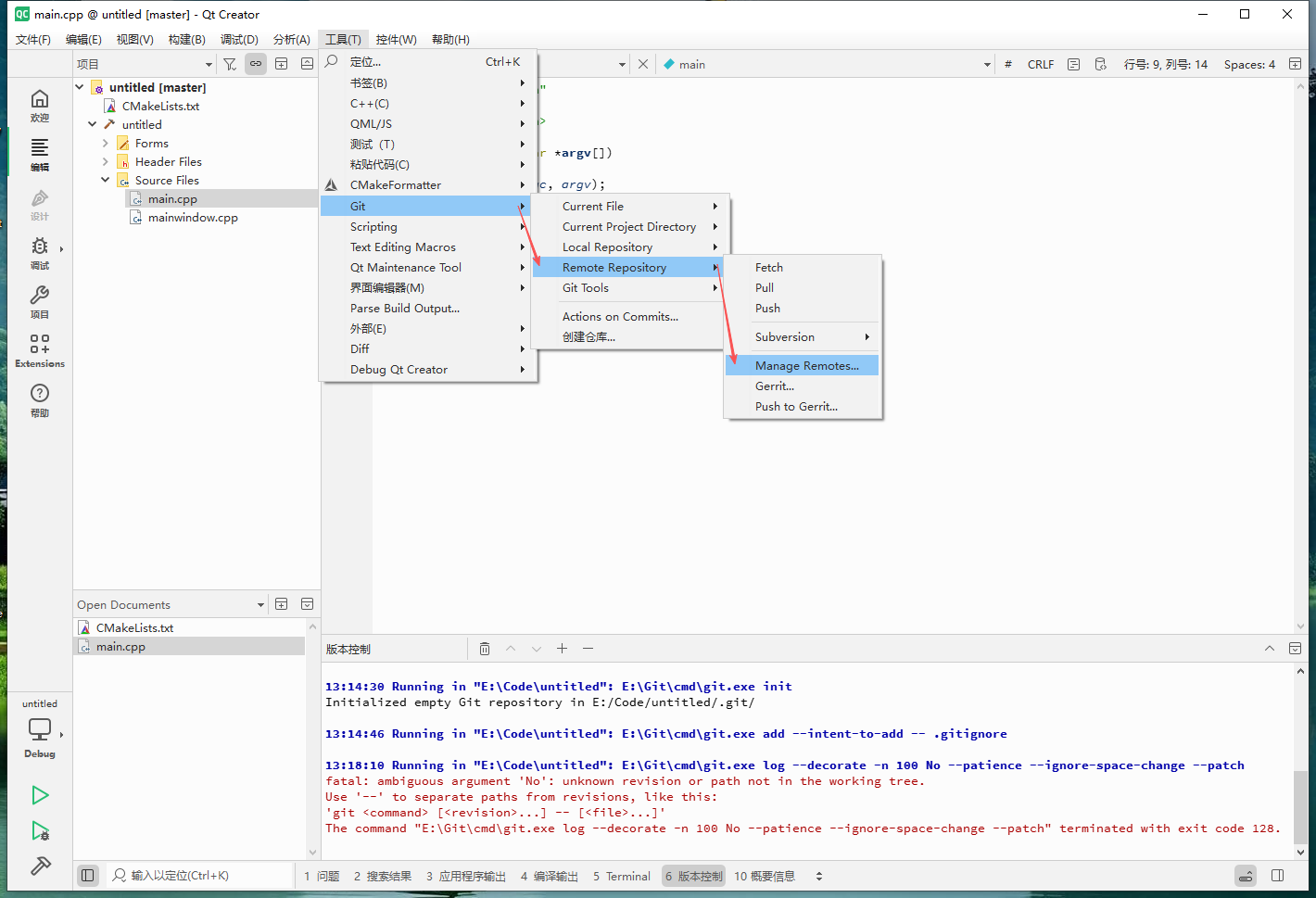Click CRLF line ending button
Image resolution: width=1316 pixels, height=898 pixels.
point(1041,64)
